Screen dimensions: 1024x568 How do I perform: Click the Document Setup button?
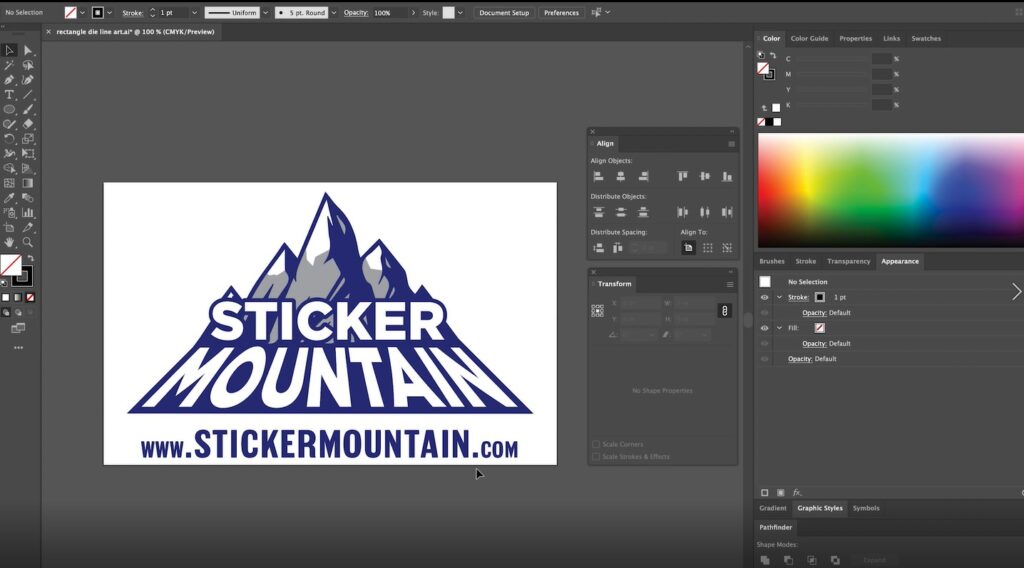click(x=504, y=12)
